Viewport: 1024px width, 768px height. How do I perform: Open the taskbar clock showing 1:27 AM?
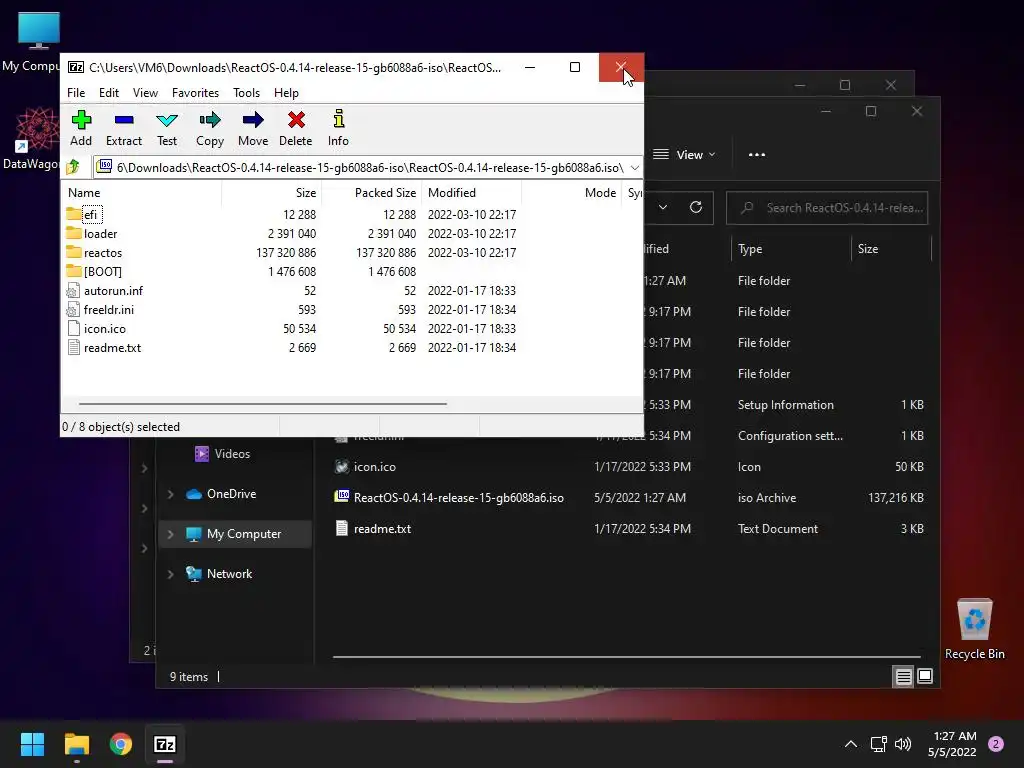pyautogui.click(x=952, y=744)
